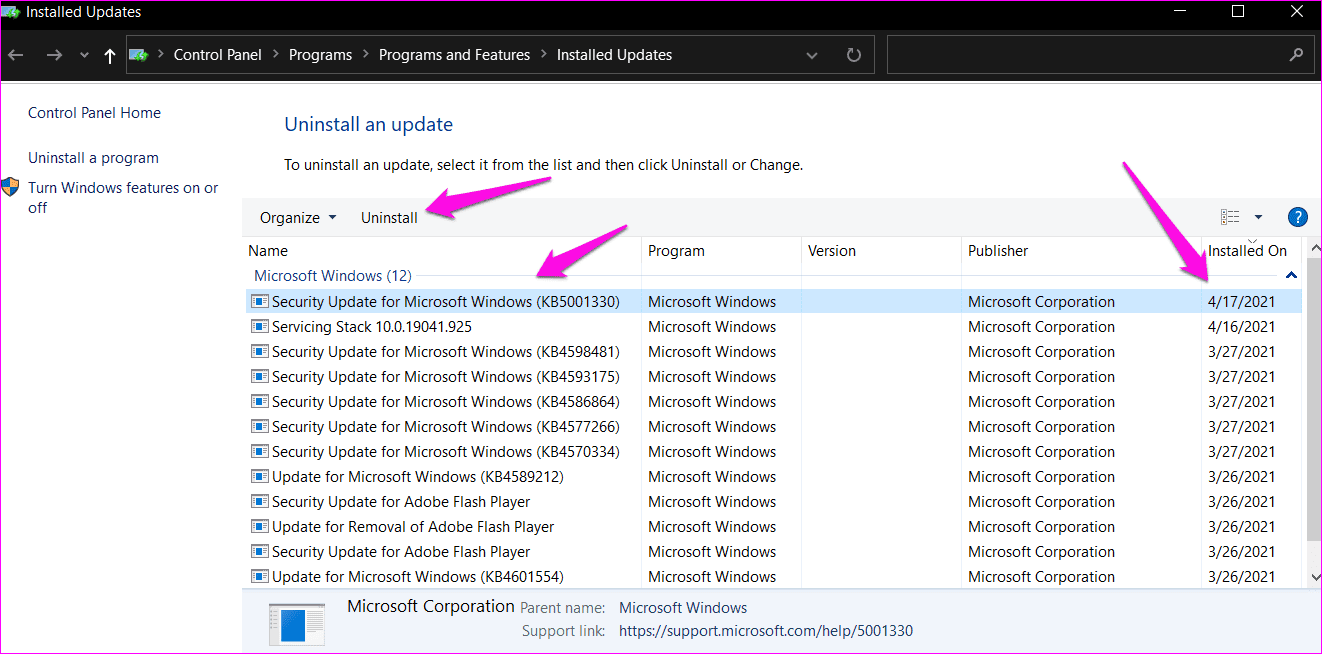
Task: Click the icon beside KB4589212 update
Action: (x=260, y=476)
